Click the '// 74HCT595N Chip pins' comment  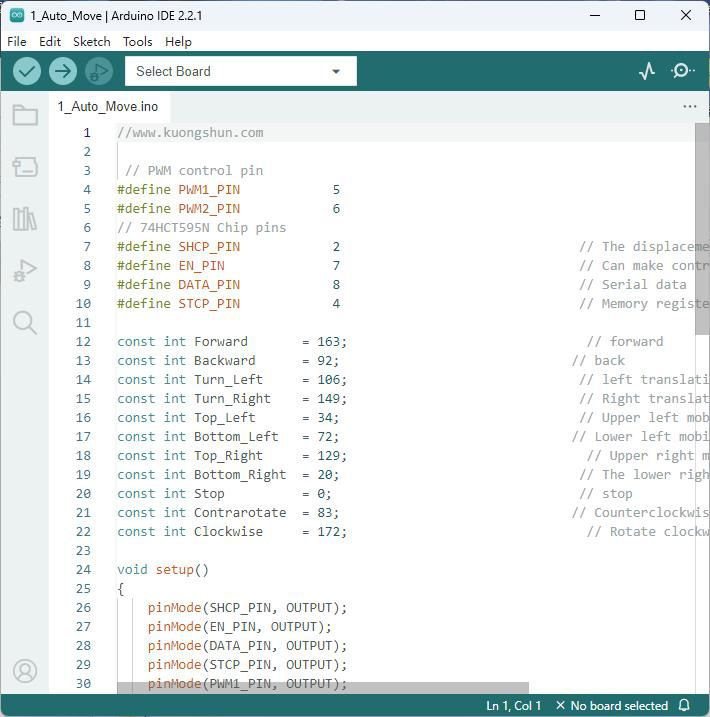tap(202, 228)
